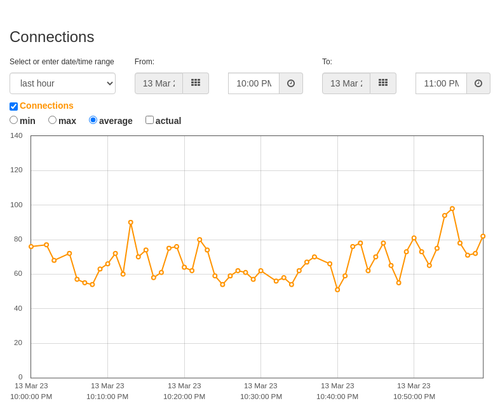Click the To date field showing 13 Mar
Image resolution: width=500 pixels, height=403 pixels.
pos(346,83)
